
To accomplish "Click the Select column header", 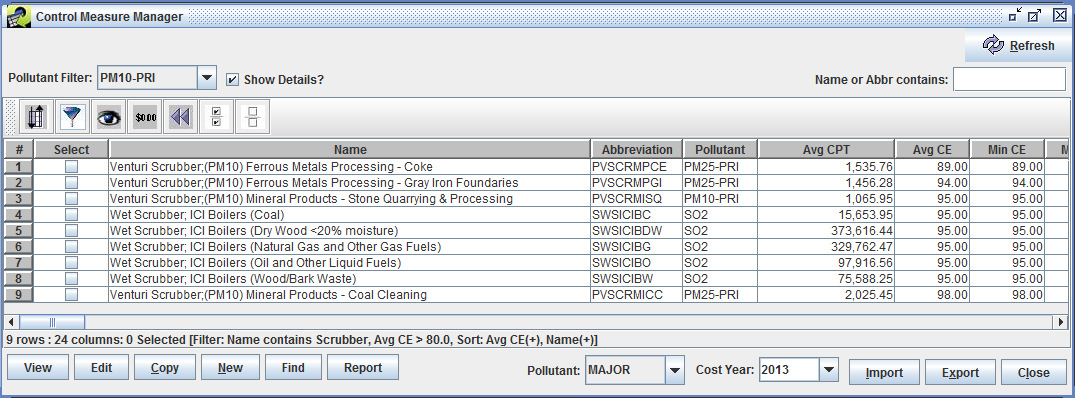I will [71, 149].
